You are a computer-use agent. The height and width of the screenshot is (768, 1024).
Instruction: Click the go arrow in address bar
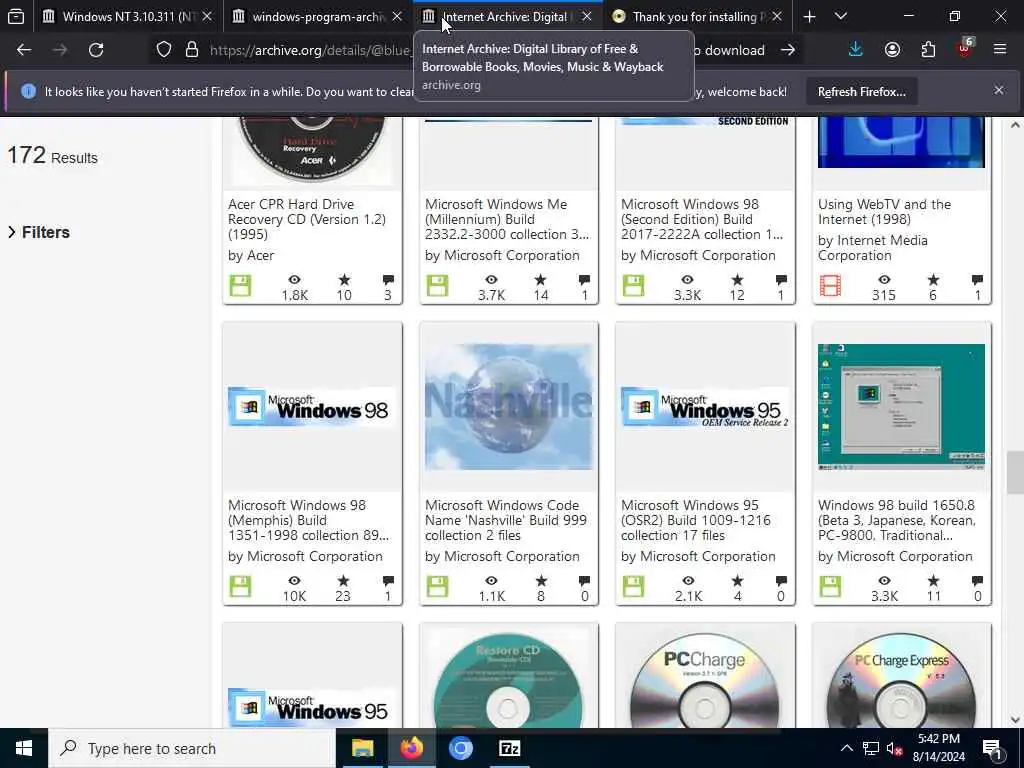point(788,50)
